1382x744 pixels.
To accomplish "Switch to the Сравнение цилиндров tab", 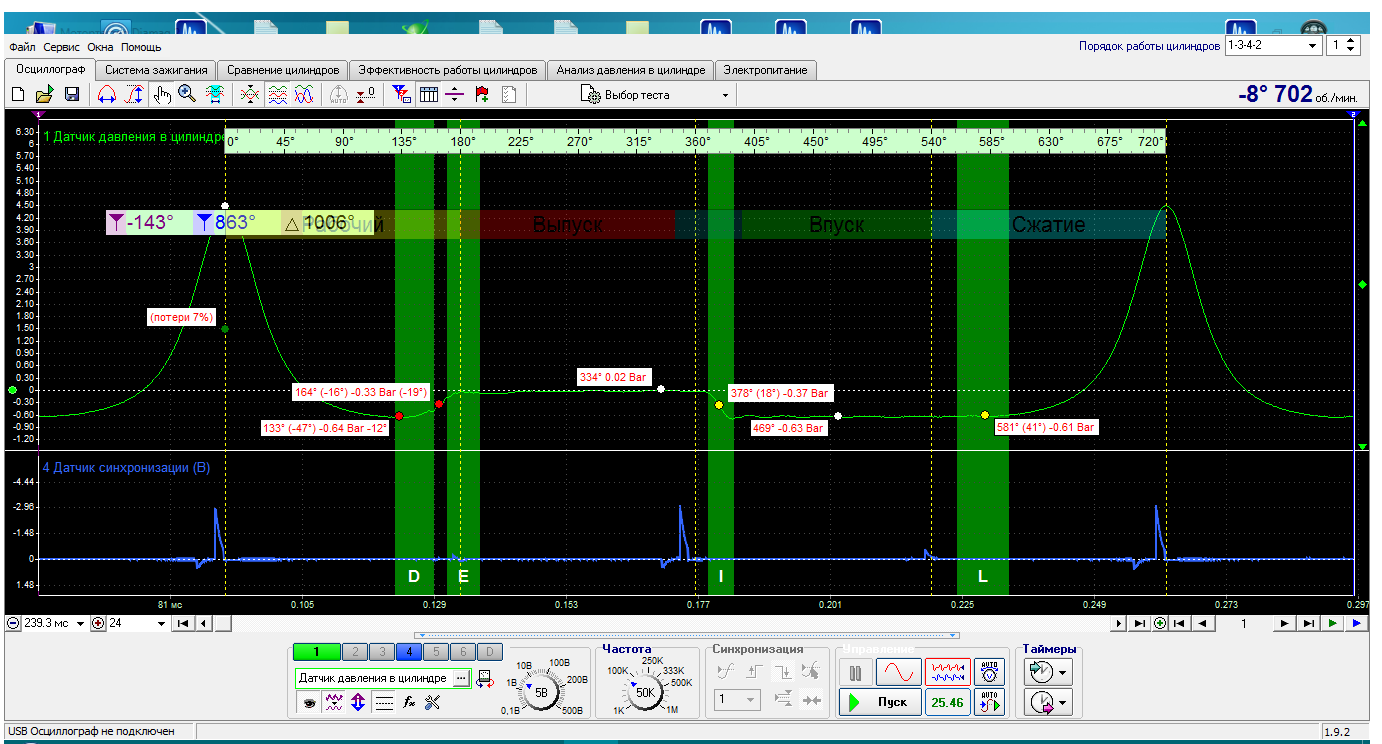I will coord(283,70).
